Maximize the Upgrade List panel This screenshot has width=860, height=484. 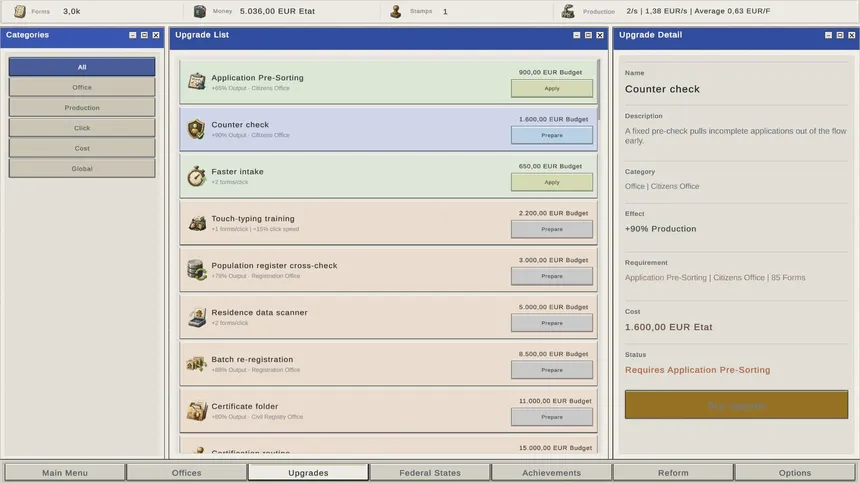tap(588, 35)
